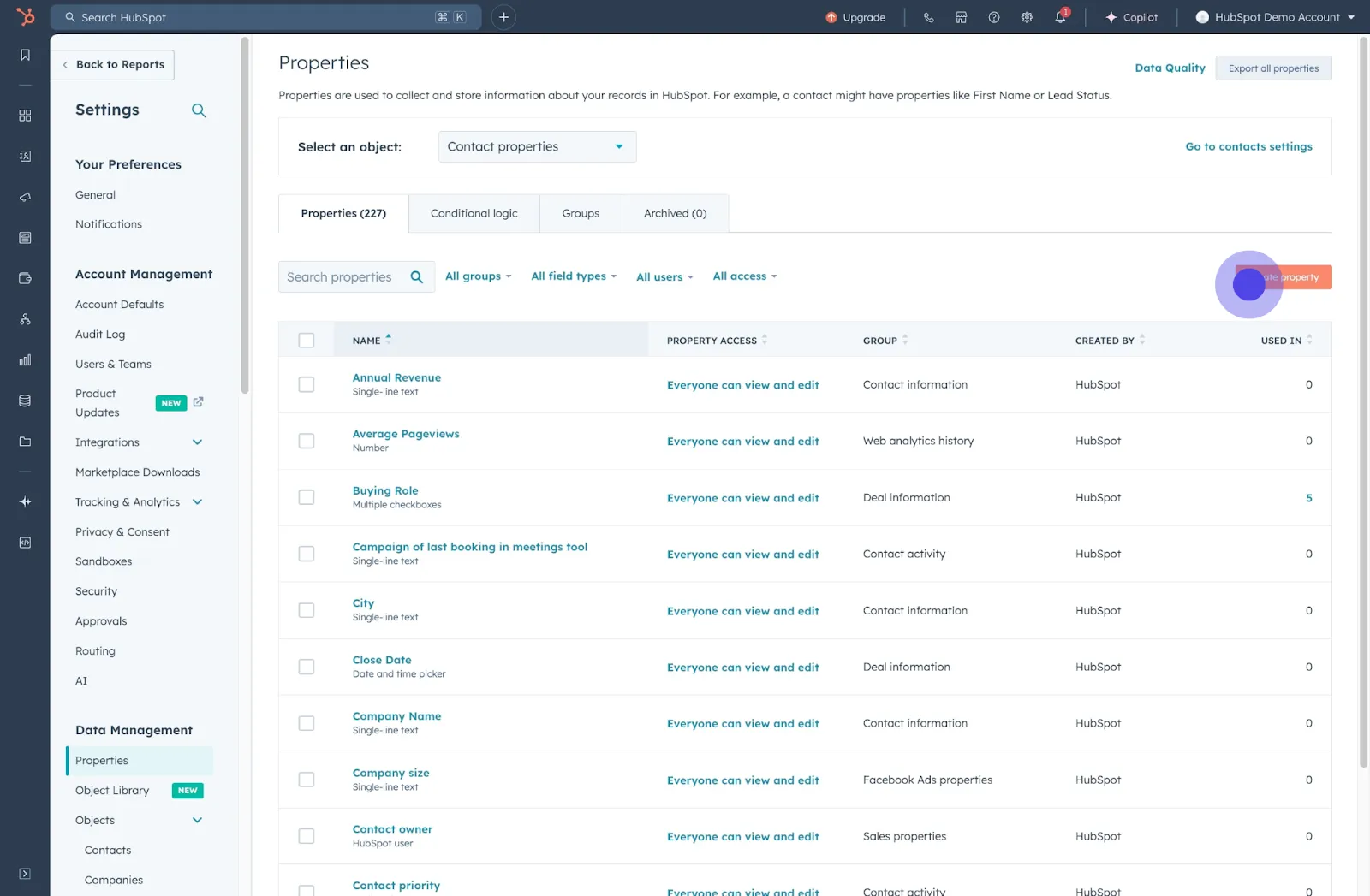Viewport: 1370px width, 896px height.
Task: Click the Create property button
Action: point(1283,277)
